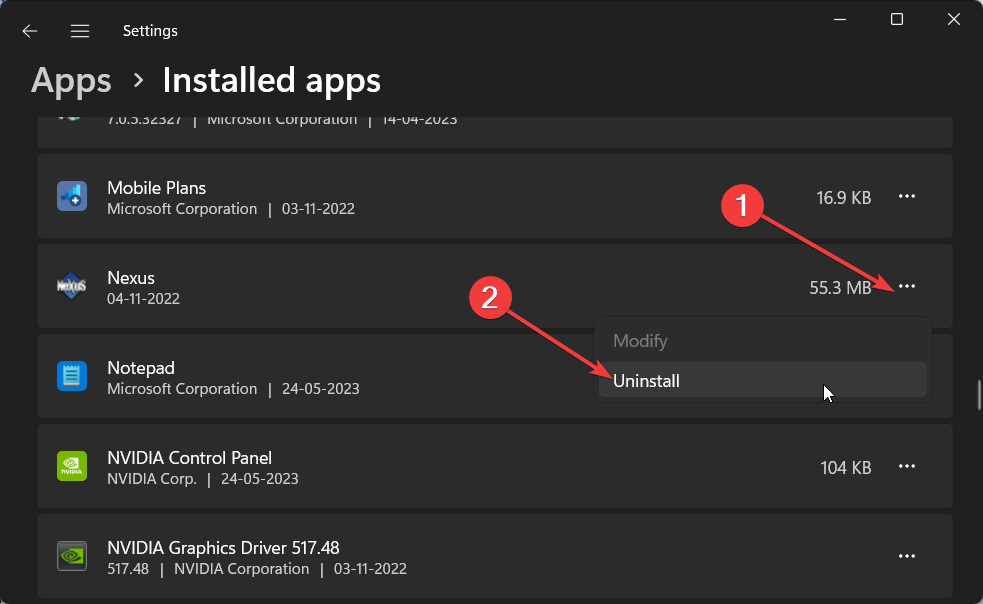Click the Installed apps breadcrumb heading
983x604 pixels.
point(271,81)
